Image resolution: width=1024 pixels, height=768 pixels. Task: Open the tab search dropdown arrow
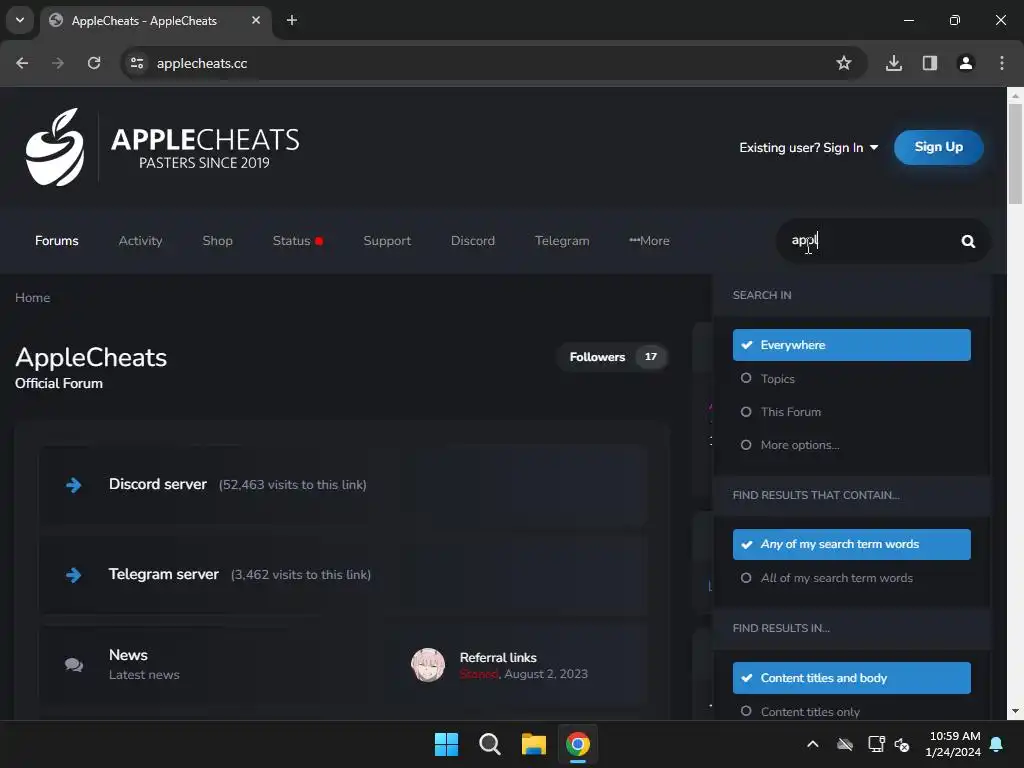[20, 20]
